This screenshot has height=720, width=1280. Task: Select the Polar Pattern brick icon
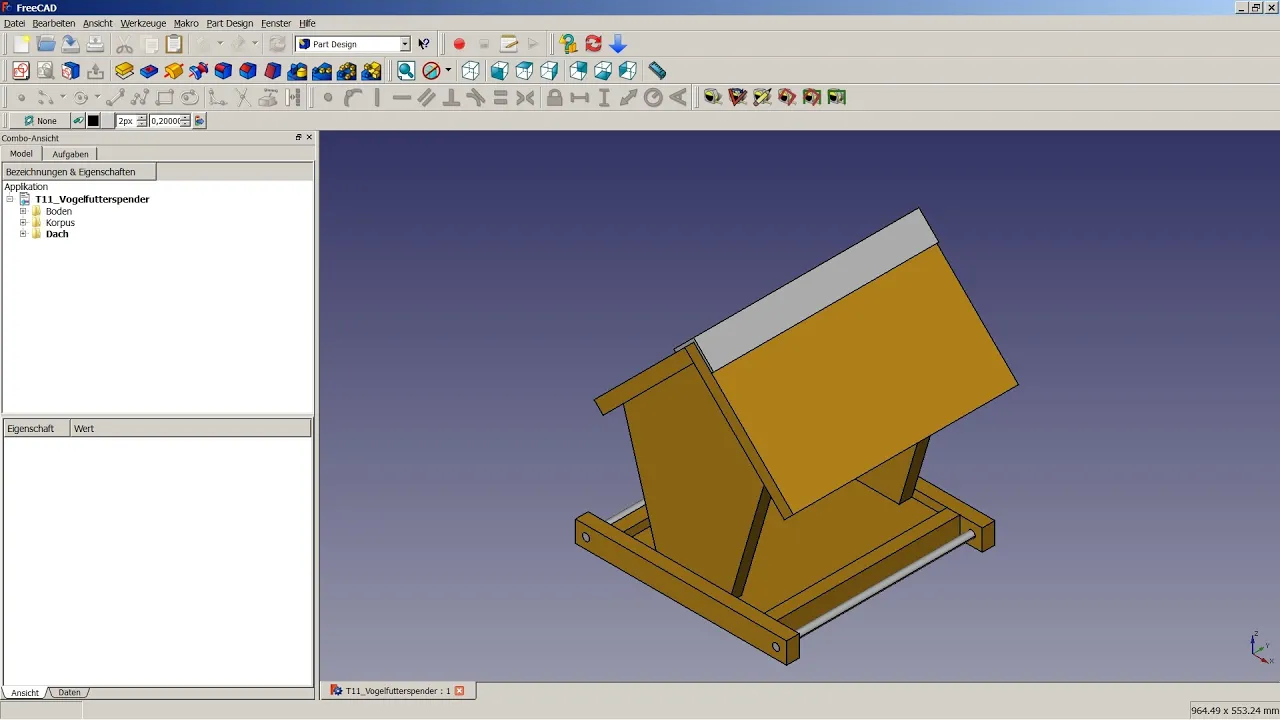coord(347,71)
